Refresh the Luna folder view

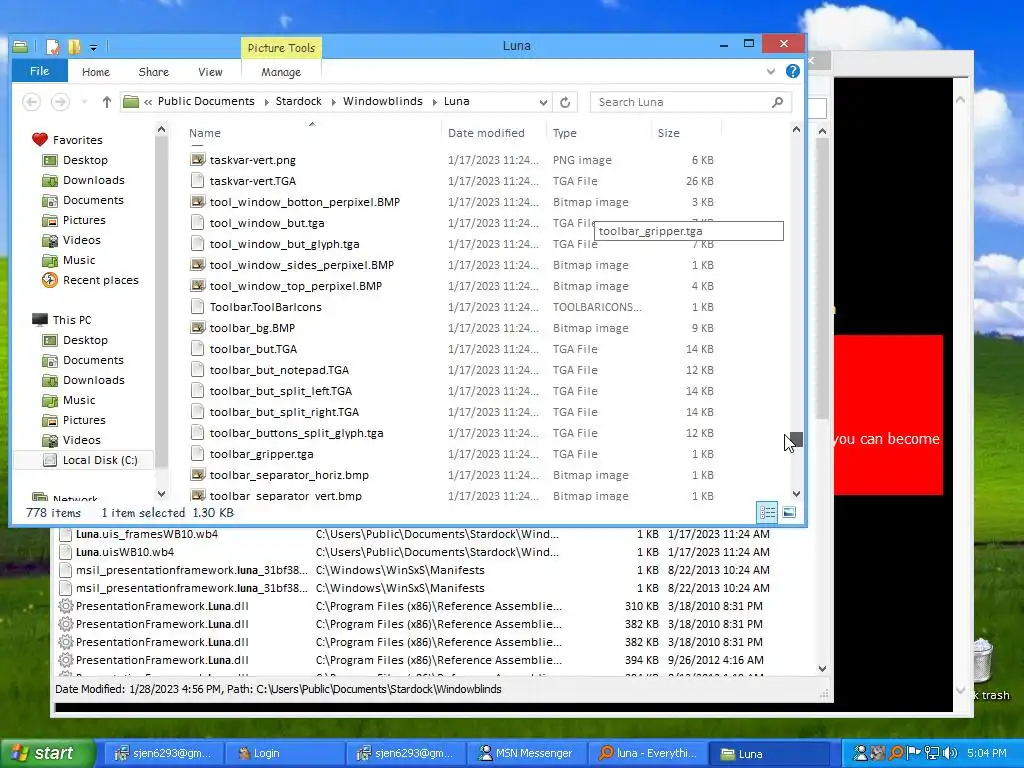pyautogui.click(x=565, y=103)
